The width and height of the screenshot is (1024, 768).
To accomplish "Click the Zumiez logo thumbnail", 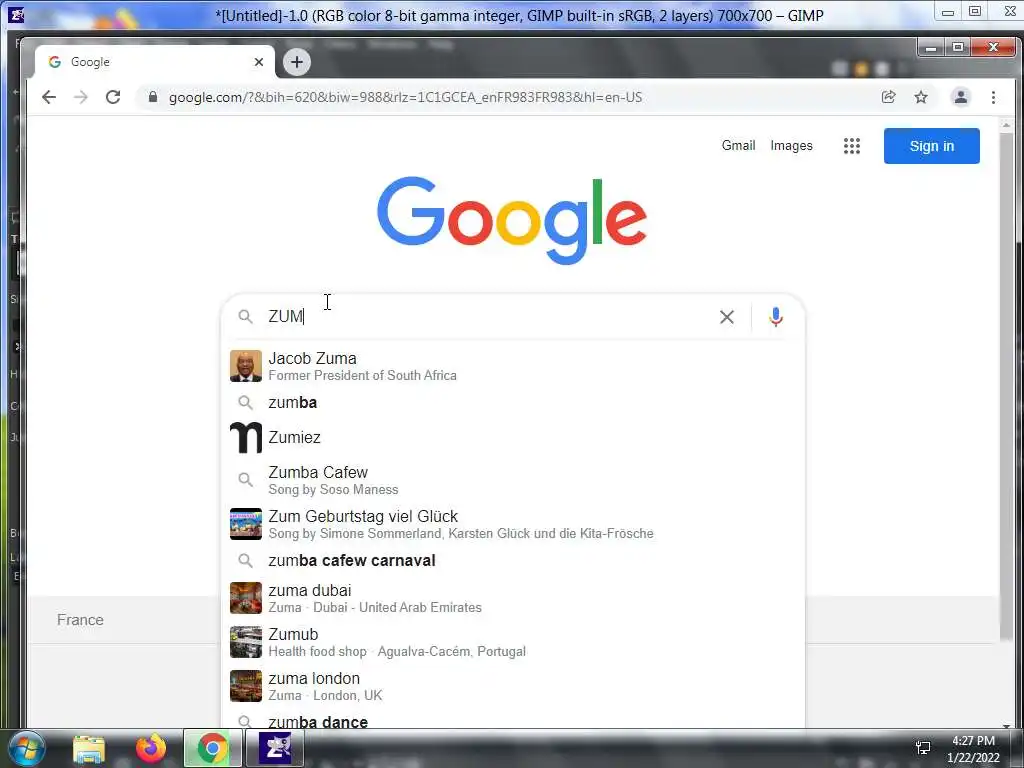I will pos(246,438).
